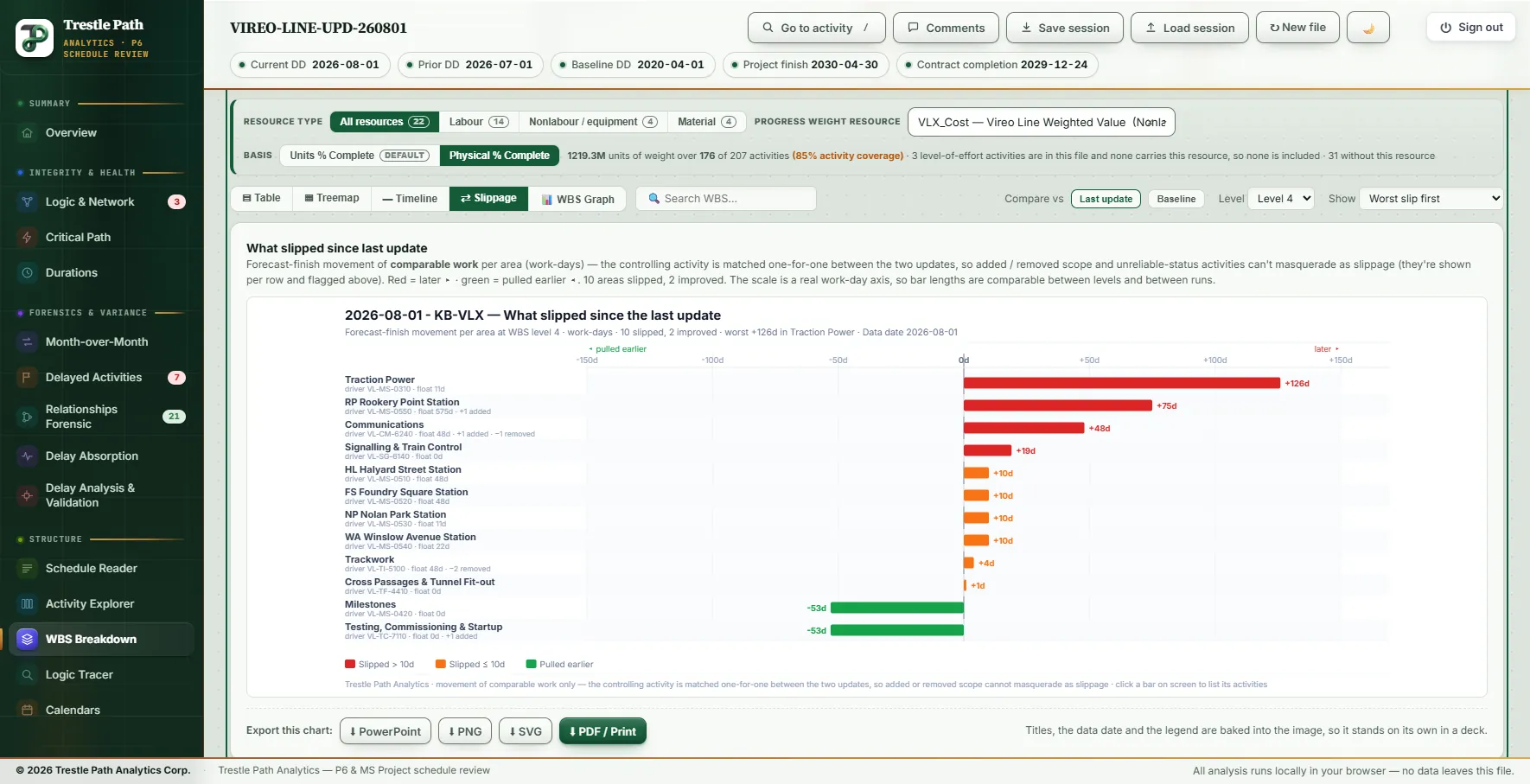1530x784 pixels.
Task: Click the Schedule Reader list icon
Action: pyautogui.click(x=27, y=569)
